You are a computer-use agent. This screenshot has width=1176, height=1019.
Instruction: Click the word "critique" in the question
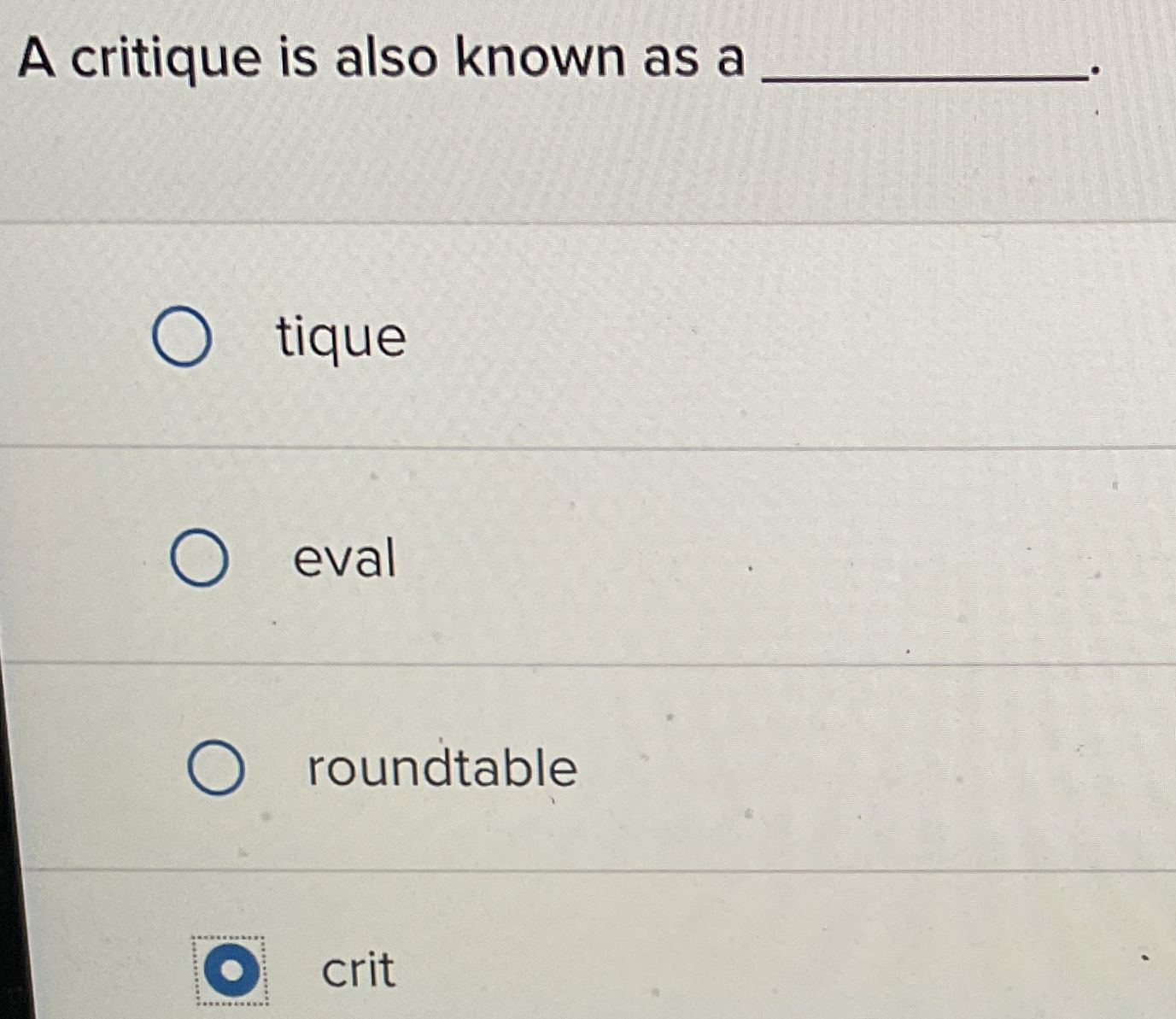[158, 58]
